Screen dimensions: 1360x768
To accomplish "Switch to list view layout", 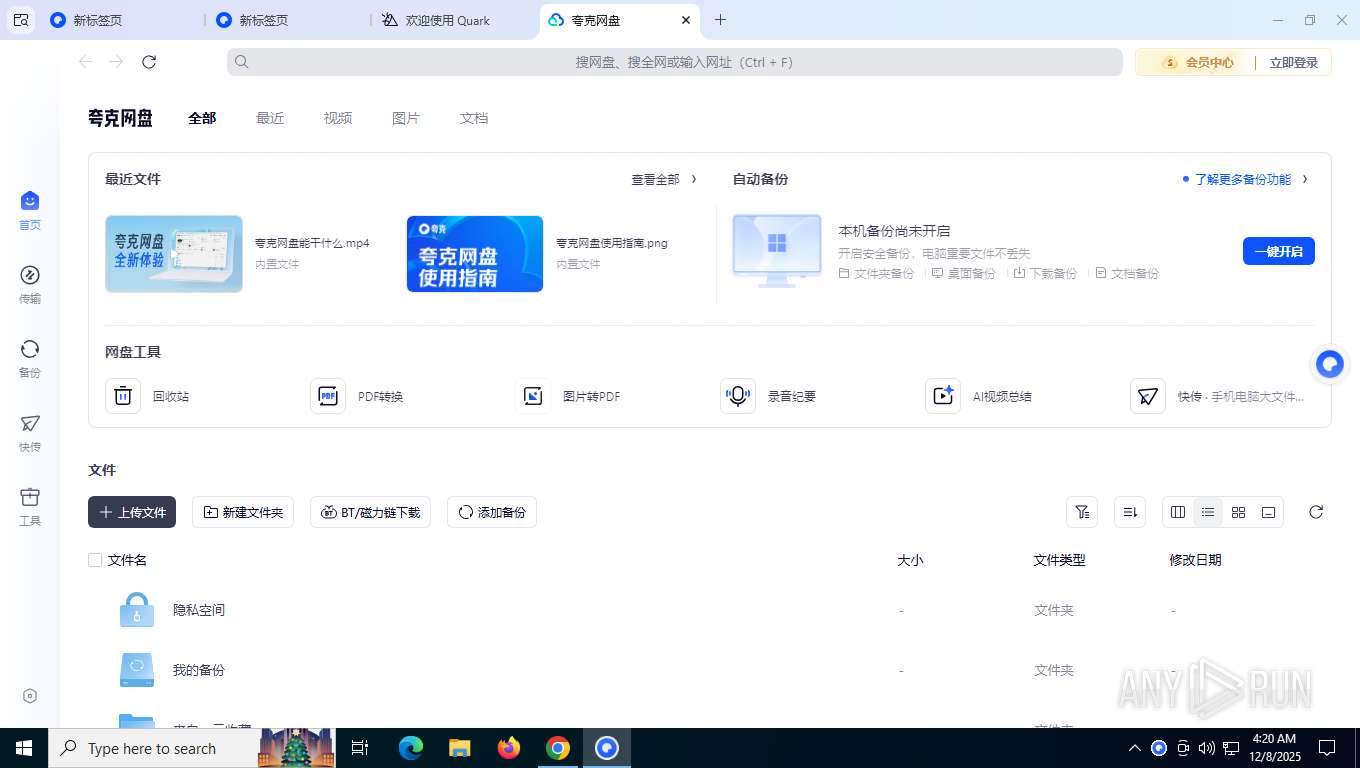I will coord(1208,512).
